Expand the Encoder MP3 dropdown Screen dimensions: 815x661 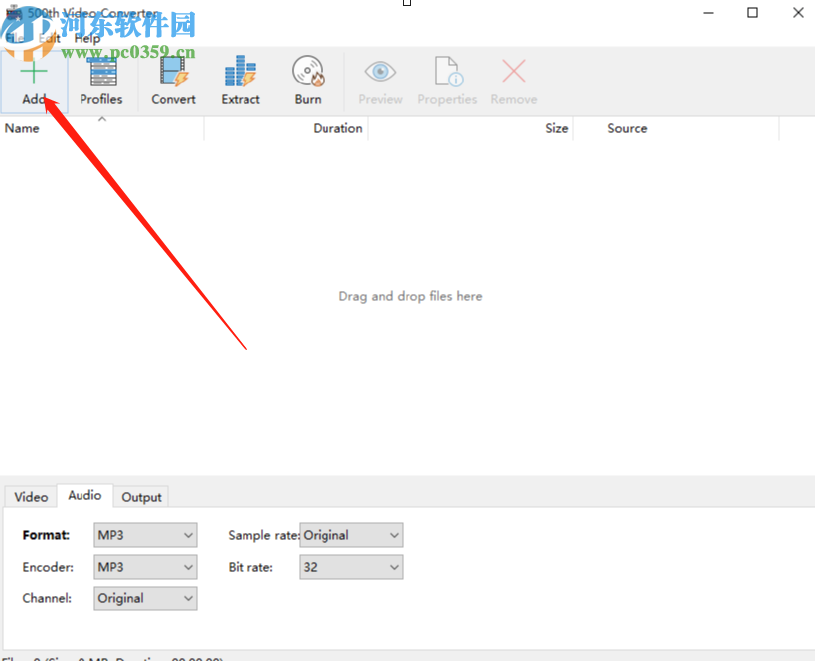click(145, 567)
